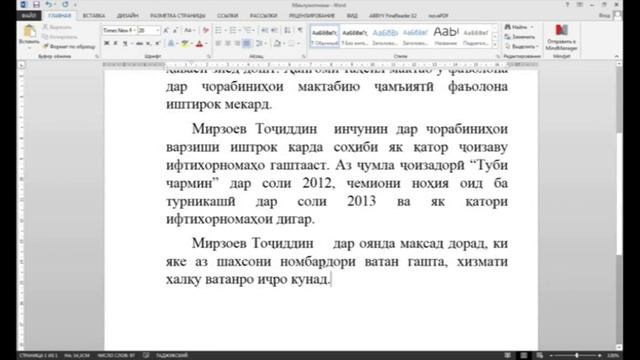Click the Sort icon in paragraph group
This screenshot has height=360, width=640.
click(x=287, y=31)
